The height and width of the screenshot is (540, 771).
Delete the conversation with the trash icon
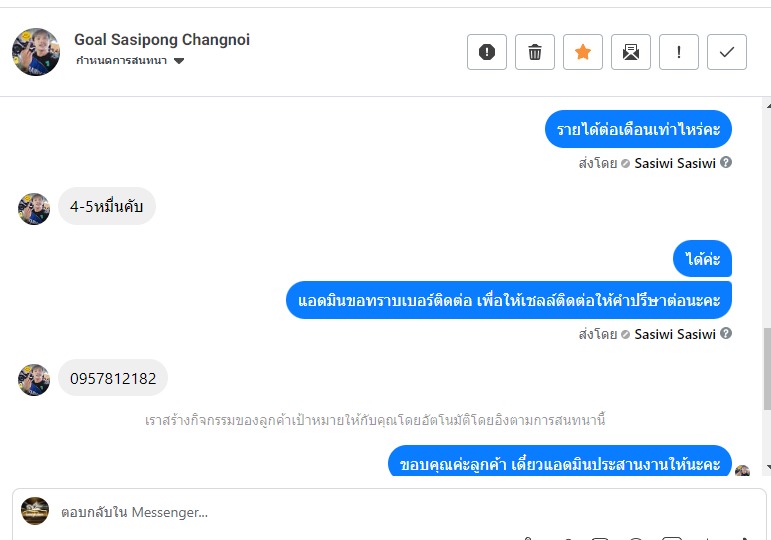pyautogui.click(x=535, y=52)
